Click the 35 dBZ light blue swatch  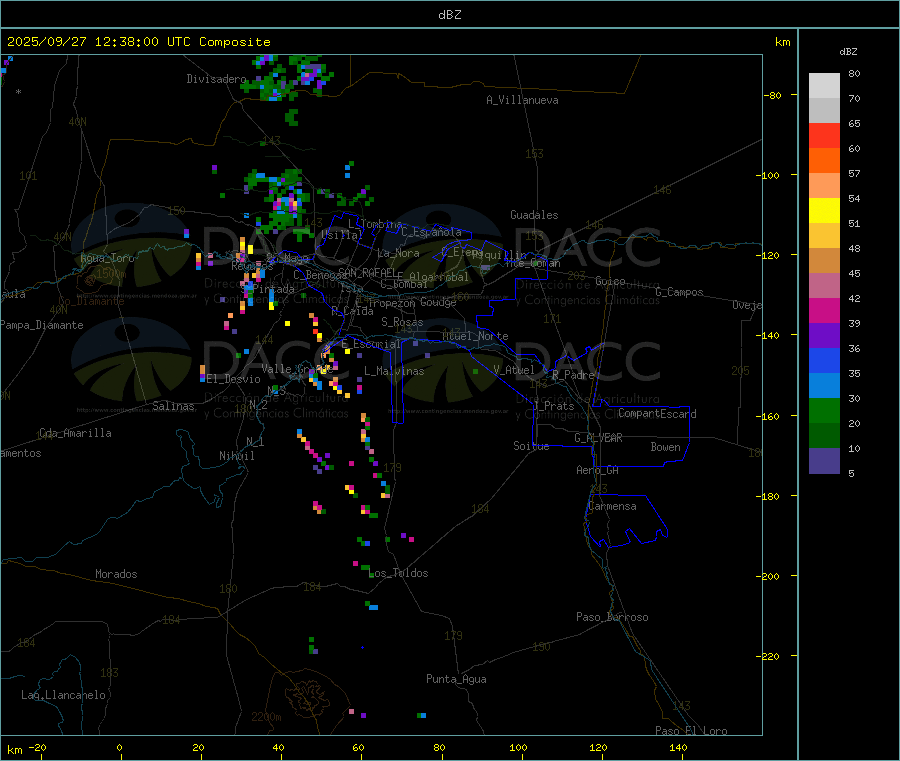824,386
